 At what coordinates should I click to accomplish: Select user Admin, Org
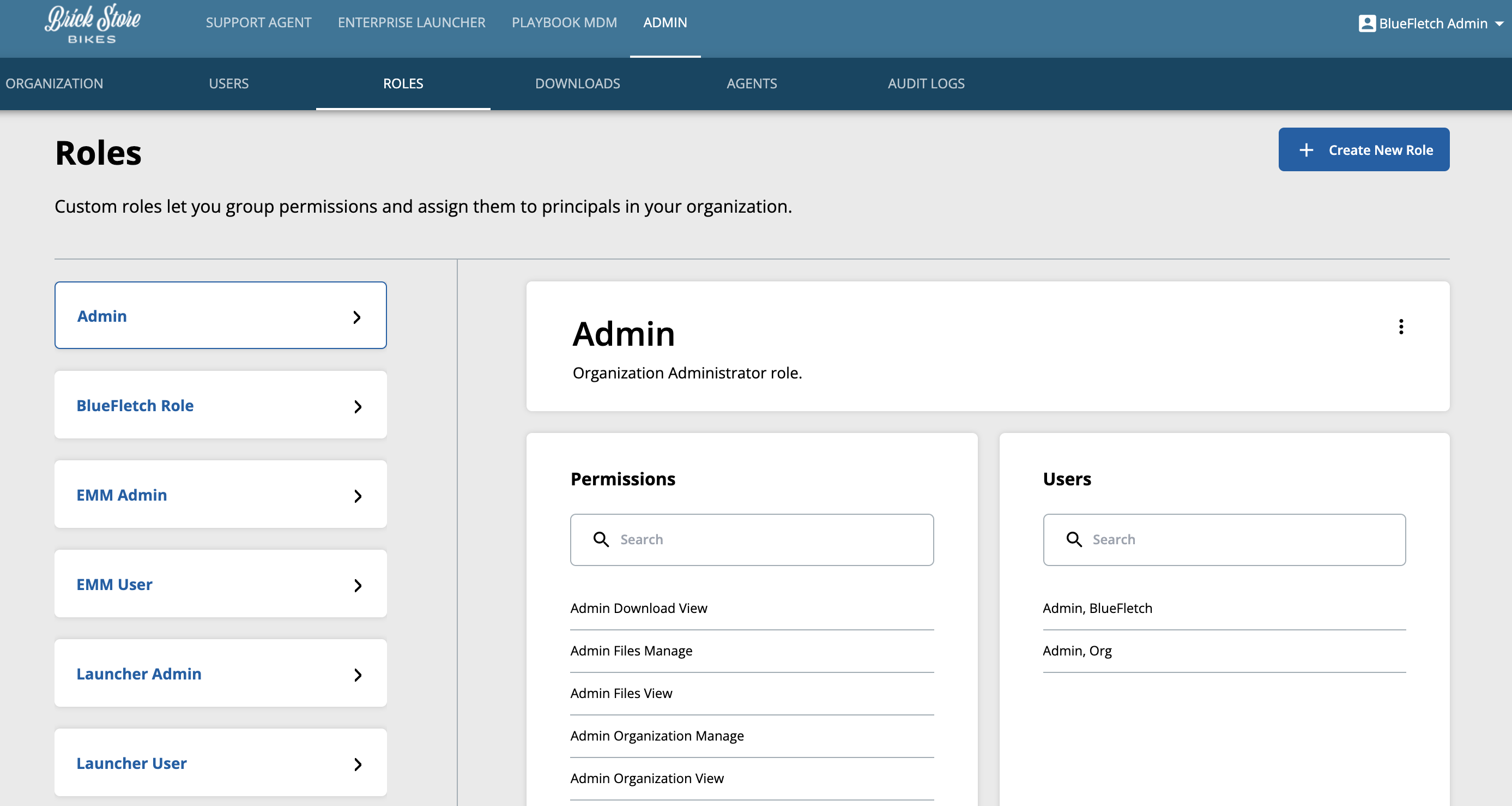point(1224,651)
